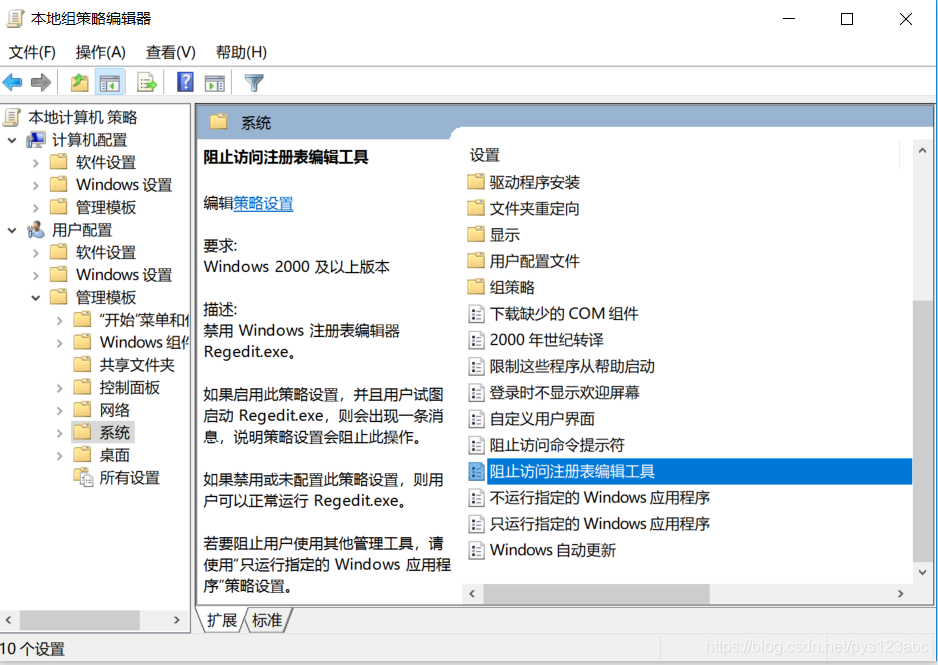Screen dimensions: 938x665
Task: Collapse the 用户配置 tree node
Action: click(x=12, y=230)
